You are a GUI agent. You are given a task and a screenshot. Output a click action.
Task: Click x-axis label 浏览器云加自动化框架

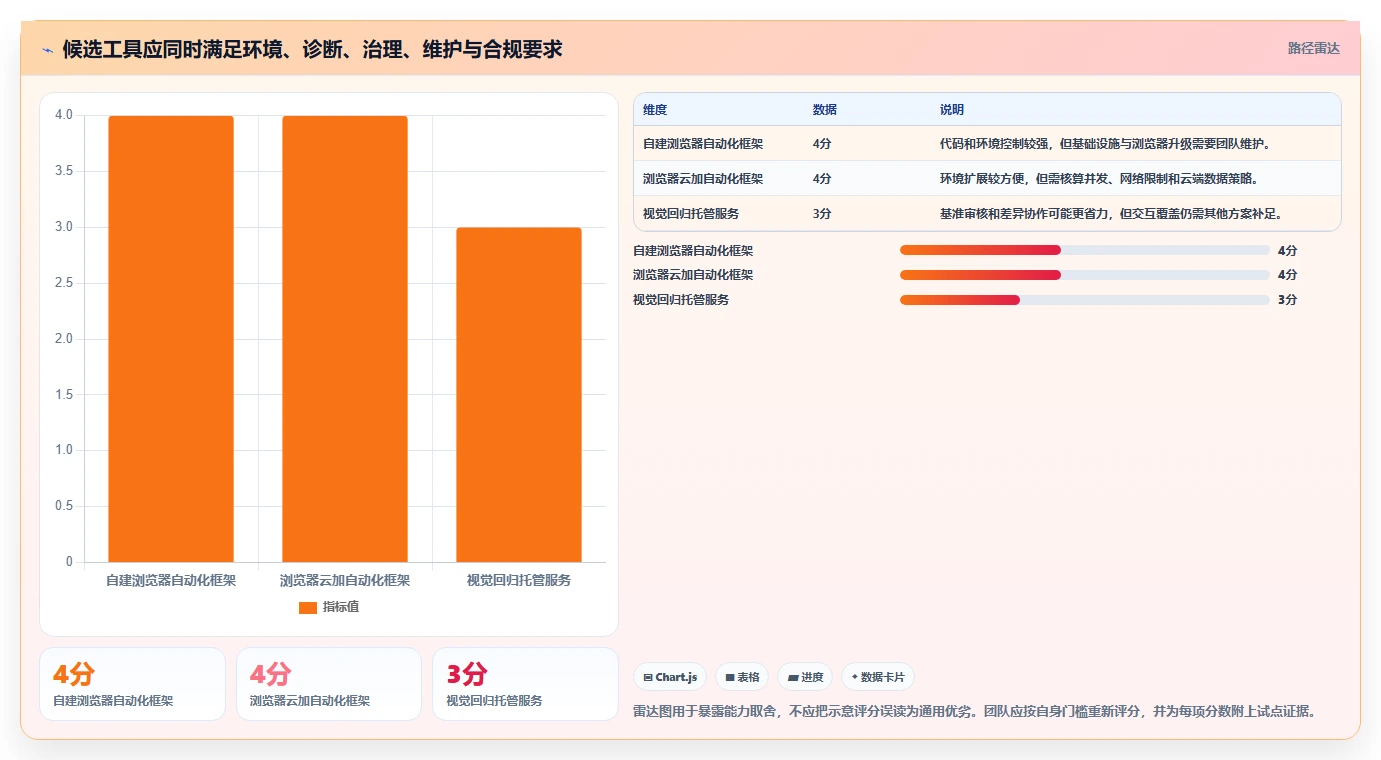pos(345,580)
